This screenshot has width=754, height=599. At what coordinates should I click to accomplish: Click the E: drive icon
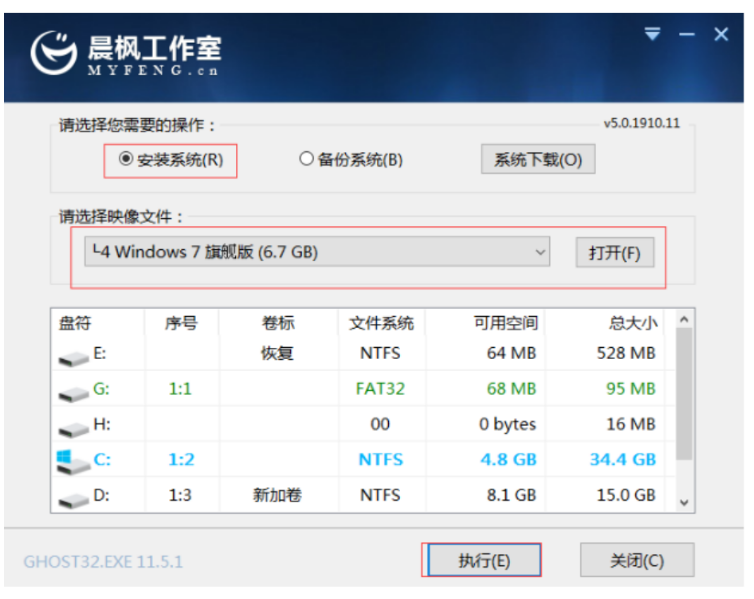point(73,358)
